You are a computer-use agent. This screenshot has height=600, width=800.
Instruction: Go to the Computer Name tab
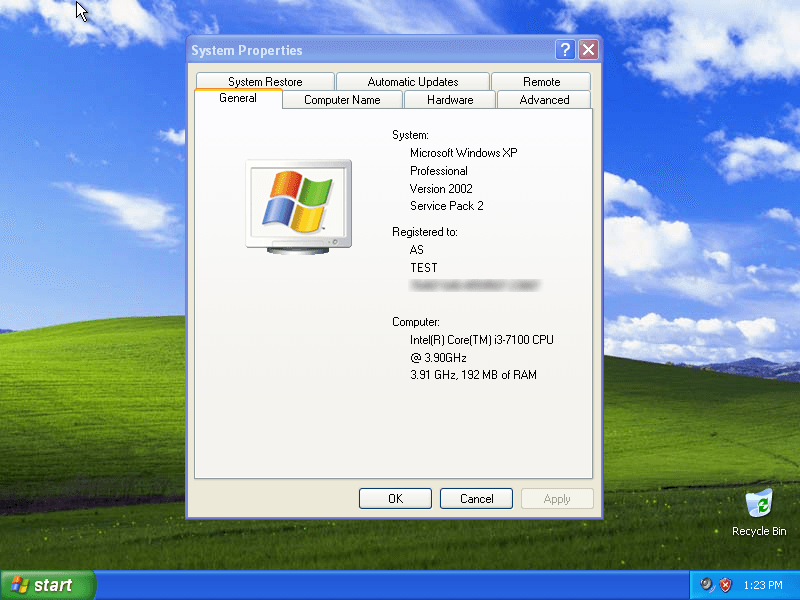342,100
